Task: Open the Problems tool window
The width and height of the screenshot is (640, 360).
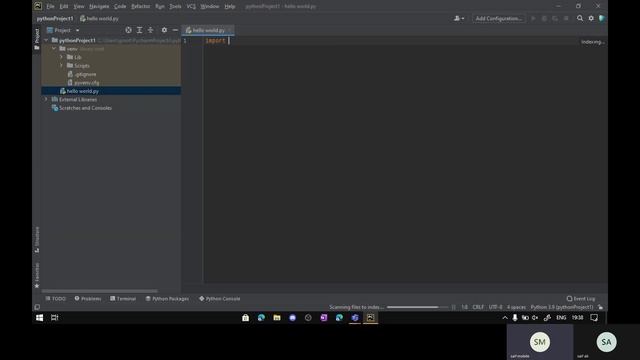Action: click(88, 299)
